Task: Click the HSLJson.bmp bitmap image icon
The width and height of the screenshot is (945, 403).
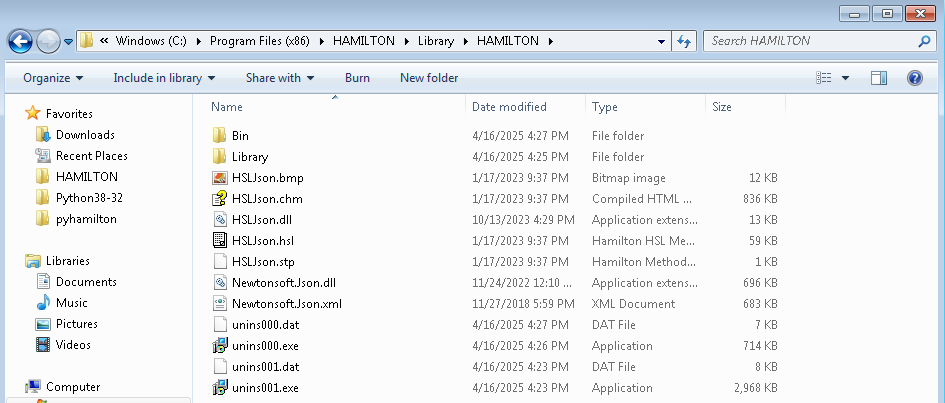Action: click(220, 178)
